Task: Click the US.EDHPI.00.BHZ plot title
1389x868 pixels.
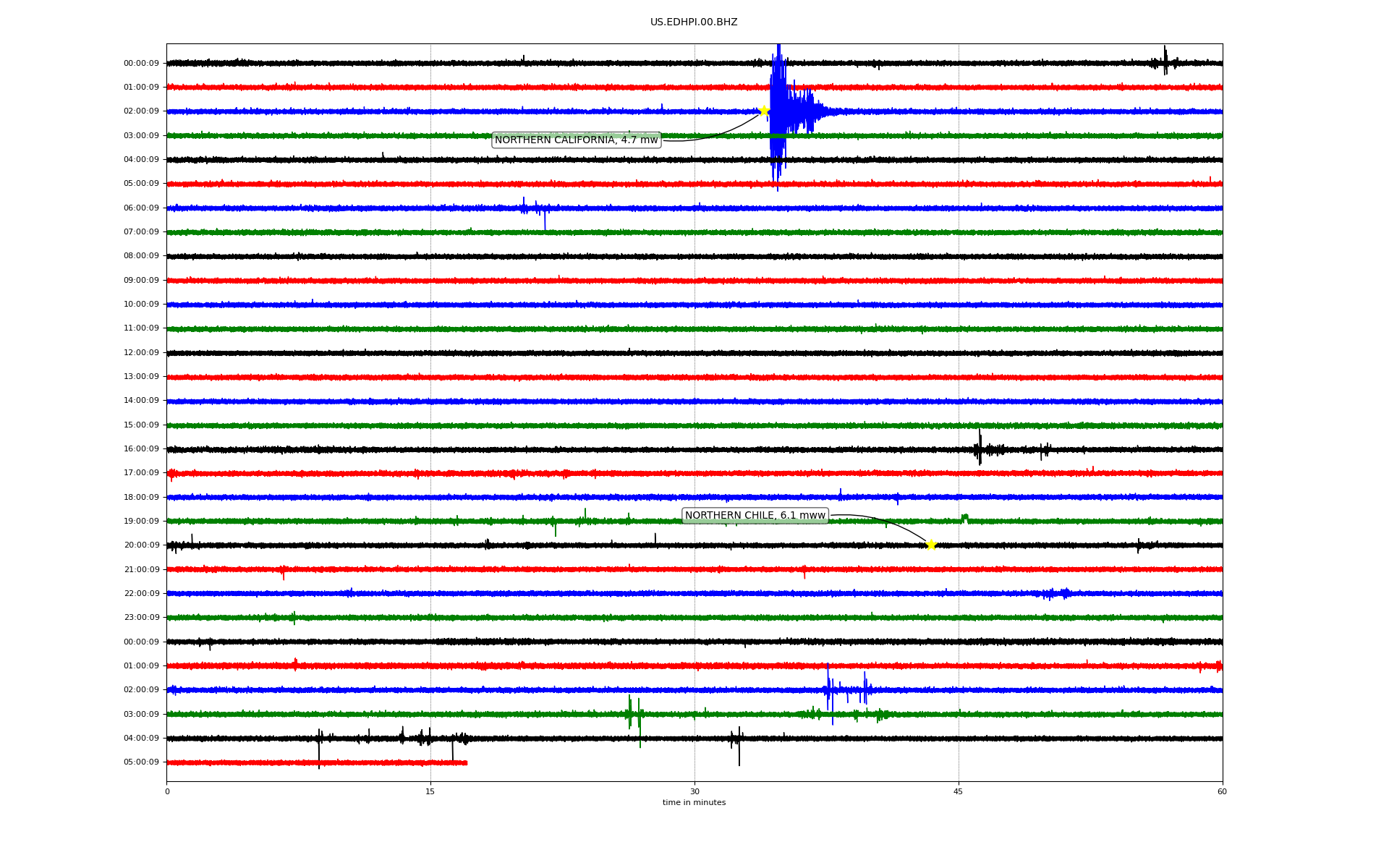Action: pos(693,22)
